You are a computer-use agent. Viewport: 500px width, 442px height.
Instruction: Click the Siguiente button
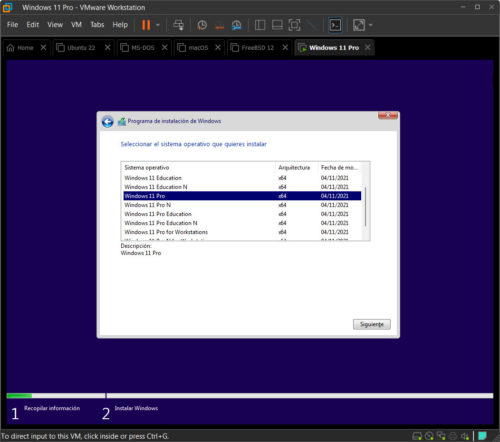coord(372,324)
